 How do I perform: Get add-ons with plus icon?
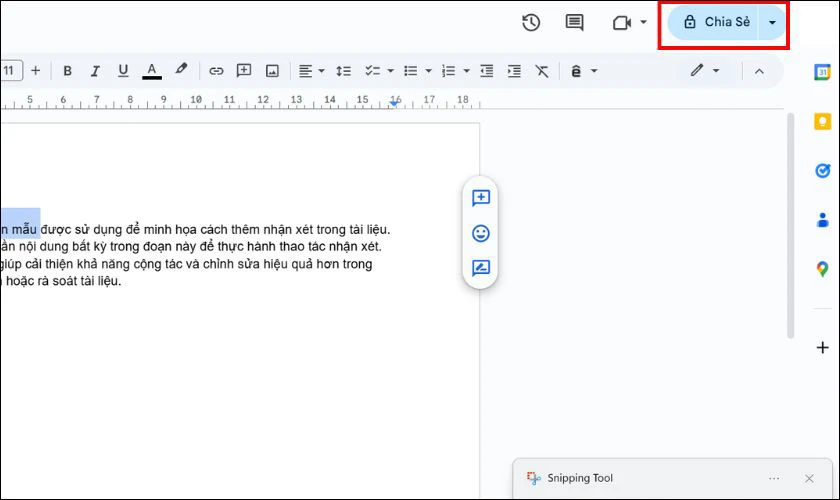tap(822, 347)
